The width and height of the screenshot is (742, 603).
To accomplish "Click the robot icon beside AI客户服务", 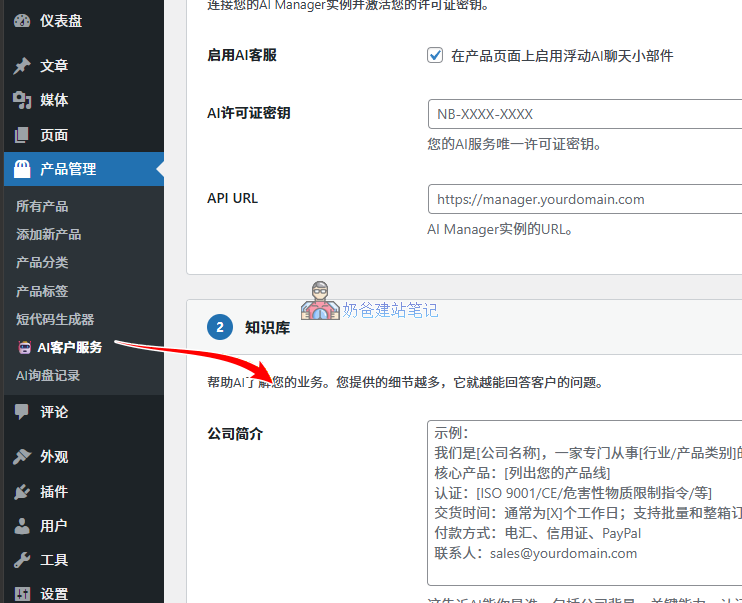I will tap(24, 347).
